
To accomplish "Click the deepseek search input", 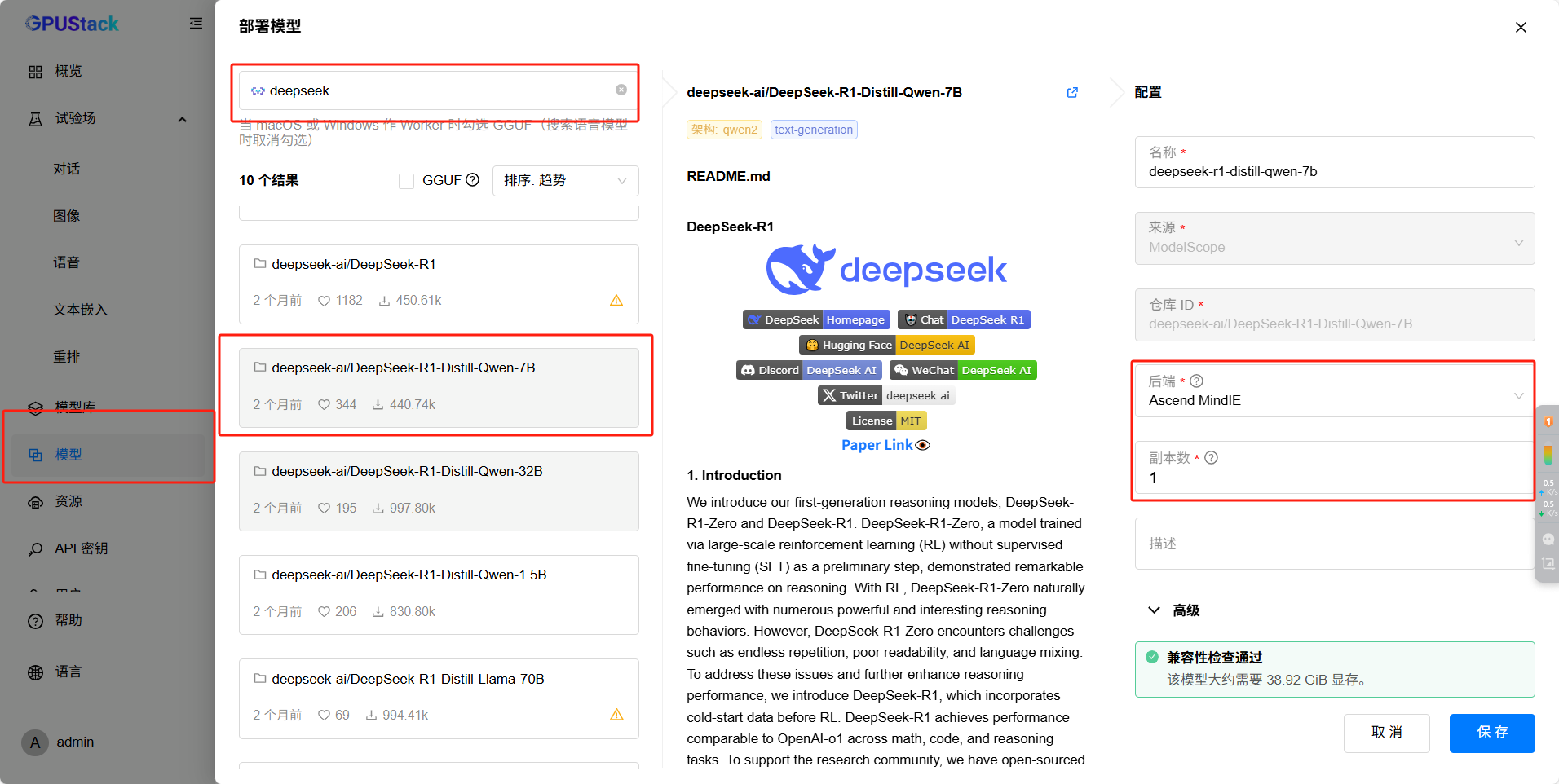I will point(439,90).
